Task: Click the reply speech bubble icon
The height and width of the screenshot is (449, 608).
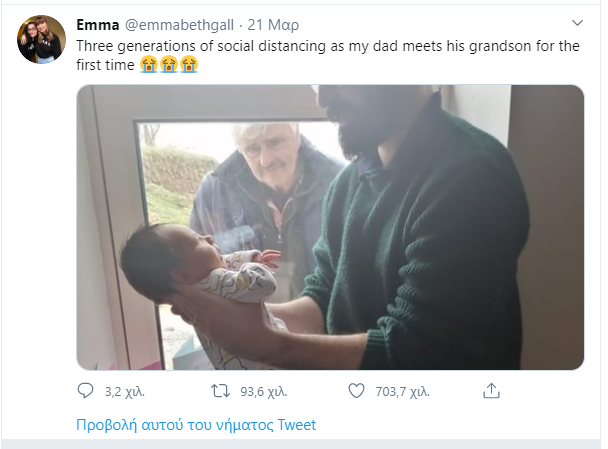Action: 85,390
